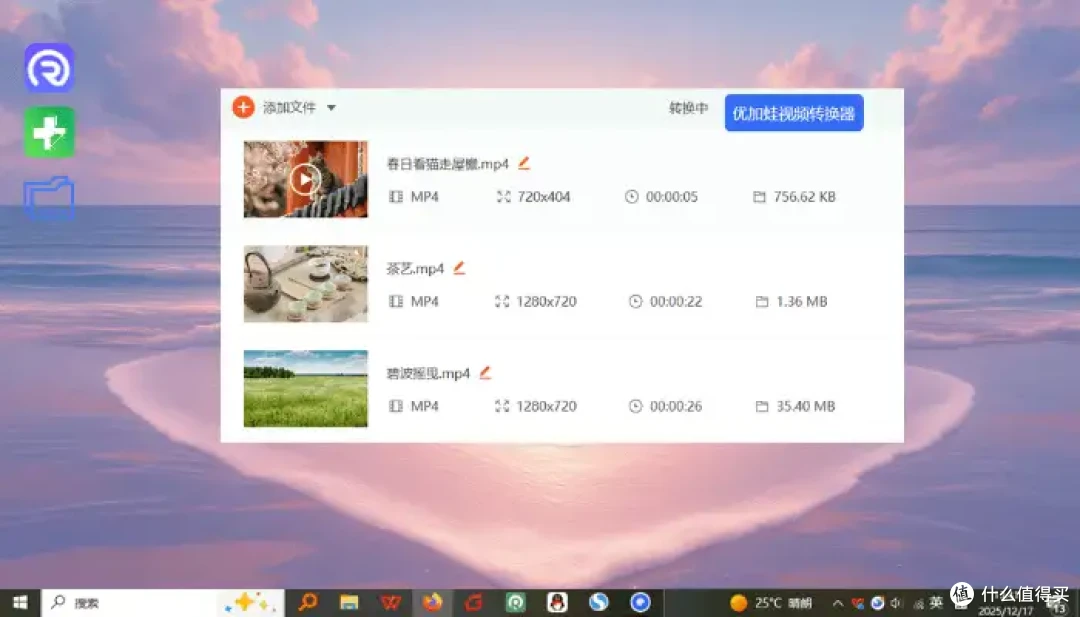Open WPS Office from the taskbar
This screenshot has width=1080, height=617.
(x=391, y=603)
